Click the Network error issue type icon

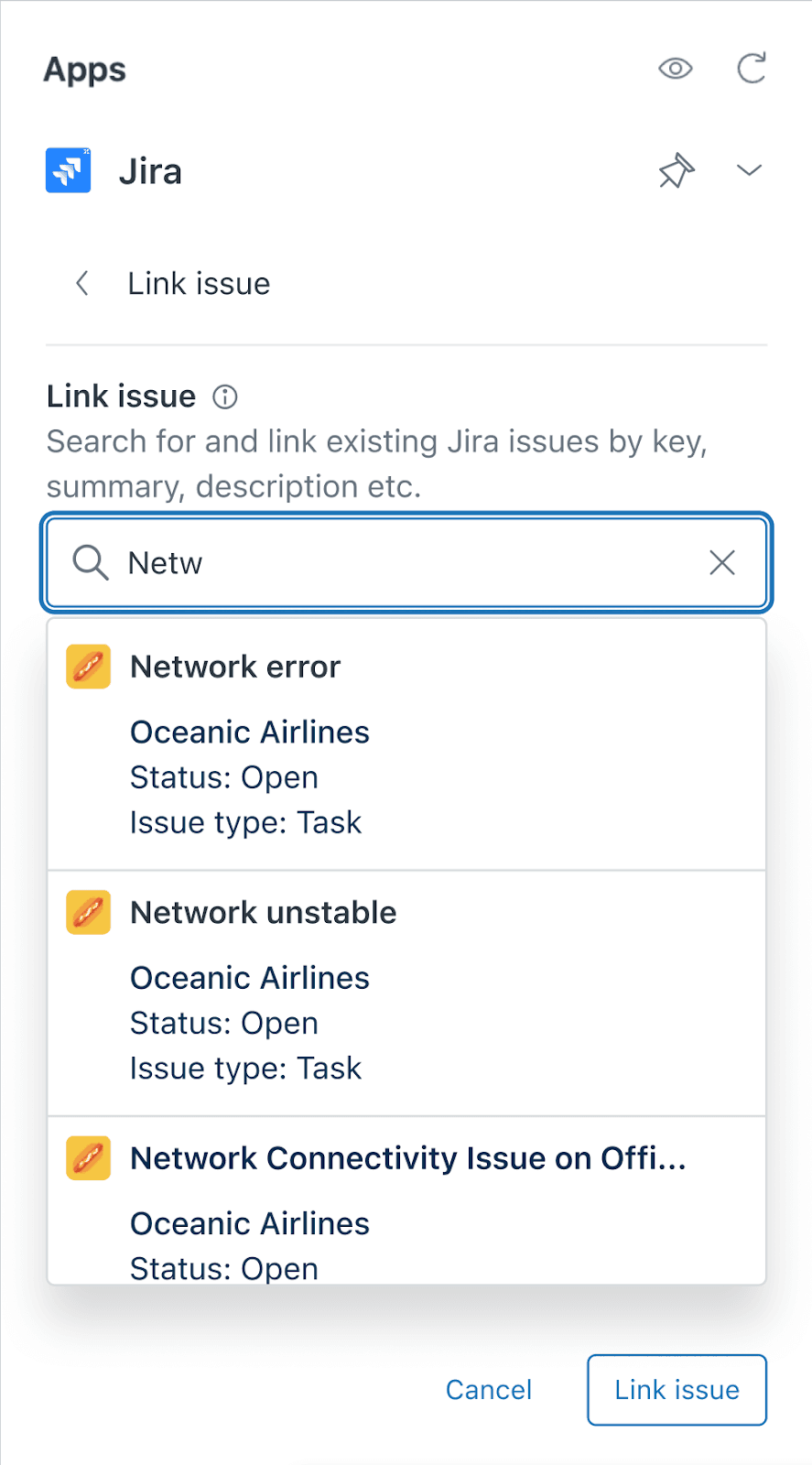pyautogui.click(x=87, y=667)
